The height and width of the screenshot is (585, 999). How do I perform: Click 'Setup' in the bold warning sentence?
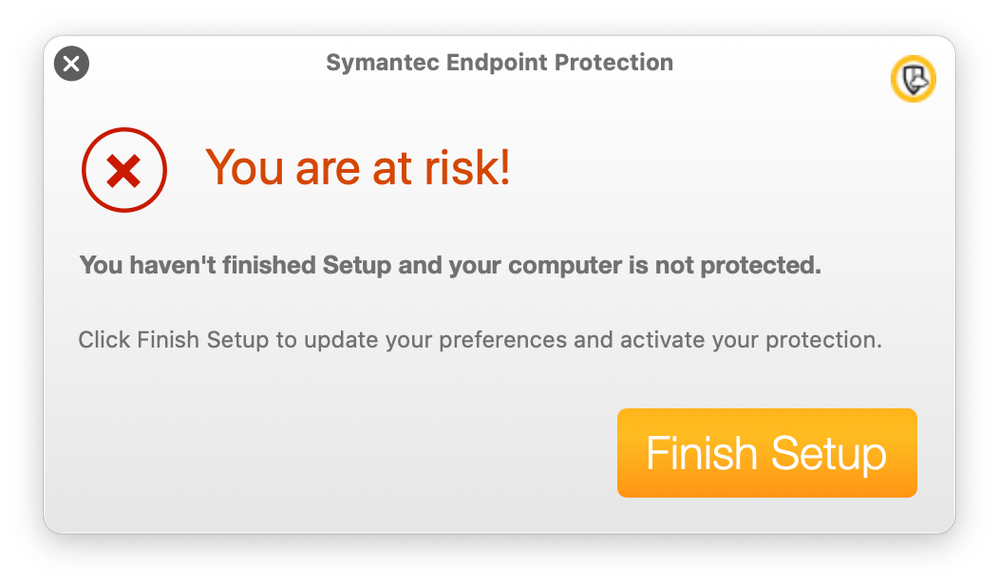coord(357,265)
